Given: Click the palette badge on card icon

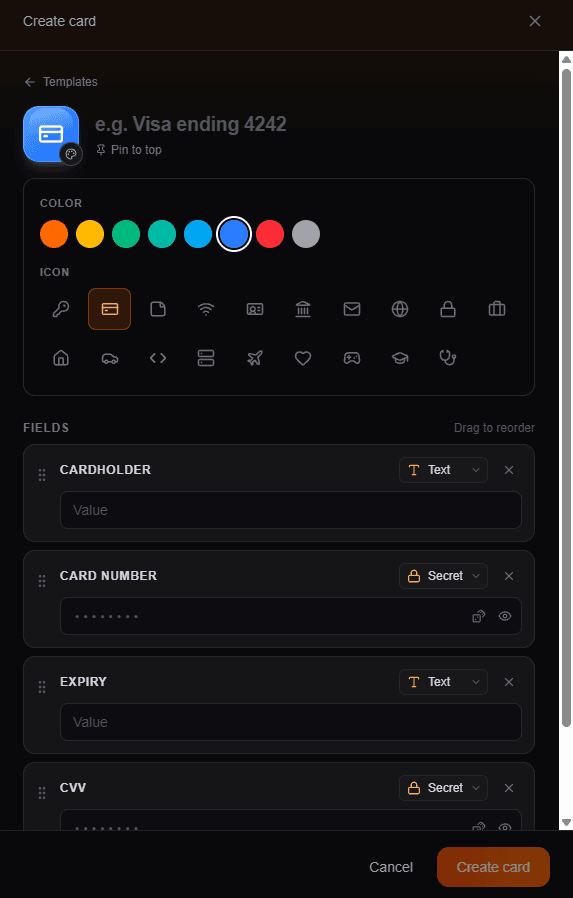Looking at the screenshot, I should (71, 153).
